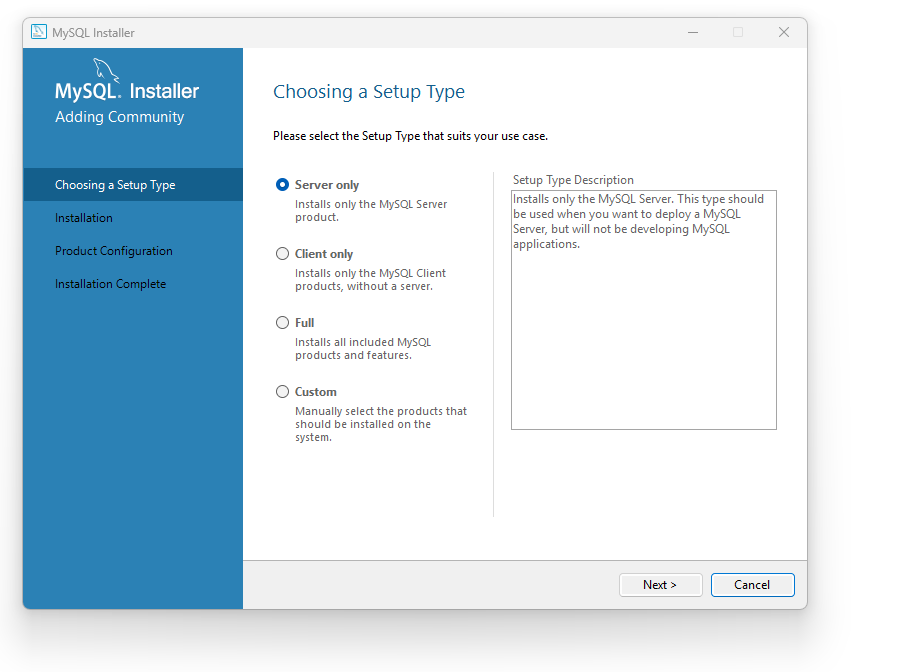Select the Server only radio button
The height and width of the screenshot is (672, 912).
[x=282, y=184]
